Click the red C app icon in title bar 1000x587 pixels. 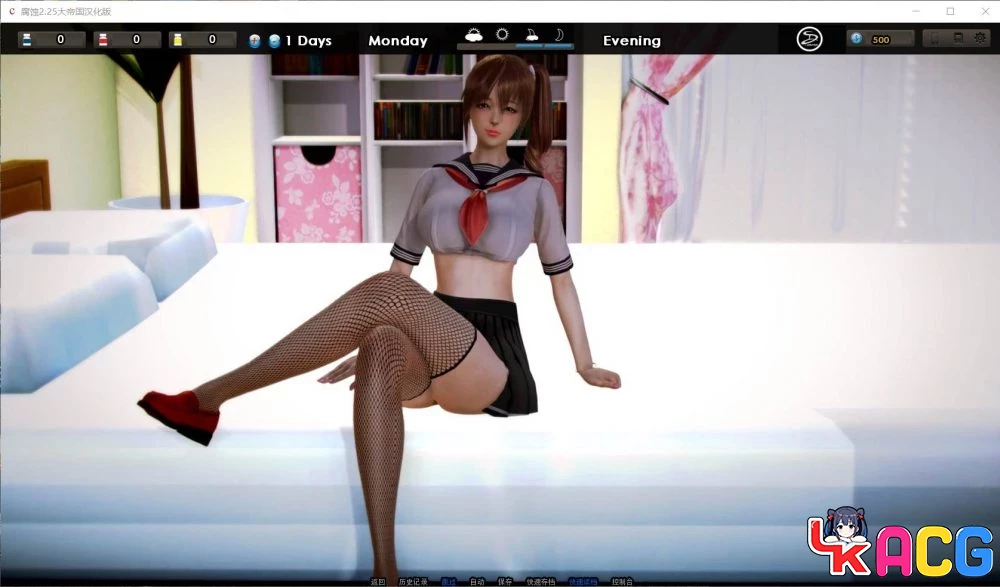(x=11, y=11)
